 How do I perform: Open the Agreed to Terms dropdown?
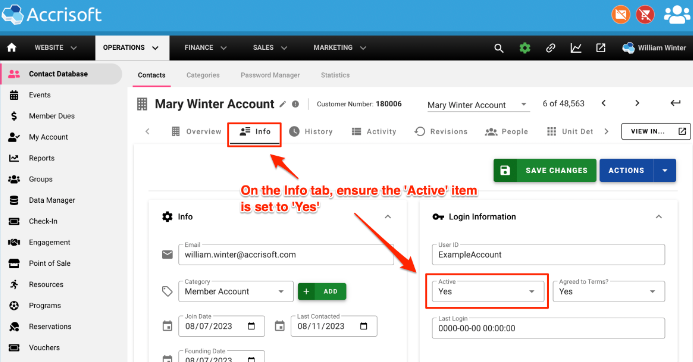pyautogui.click(x=609, y=291)
